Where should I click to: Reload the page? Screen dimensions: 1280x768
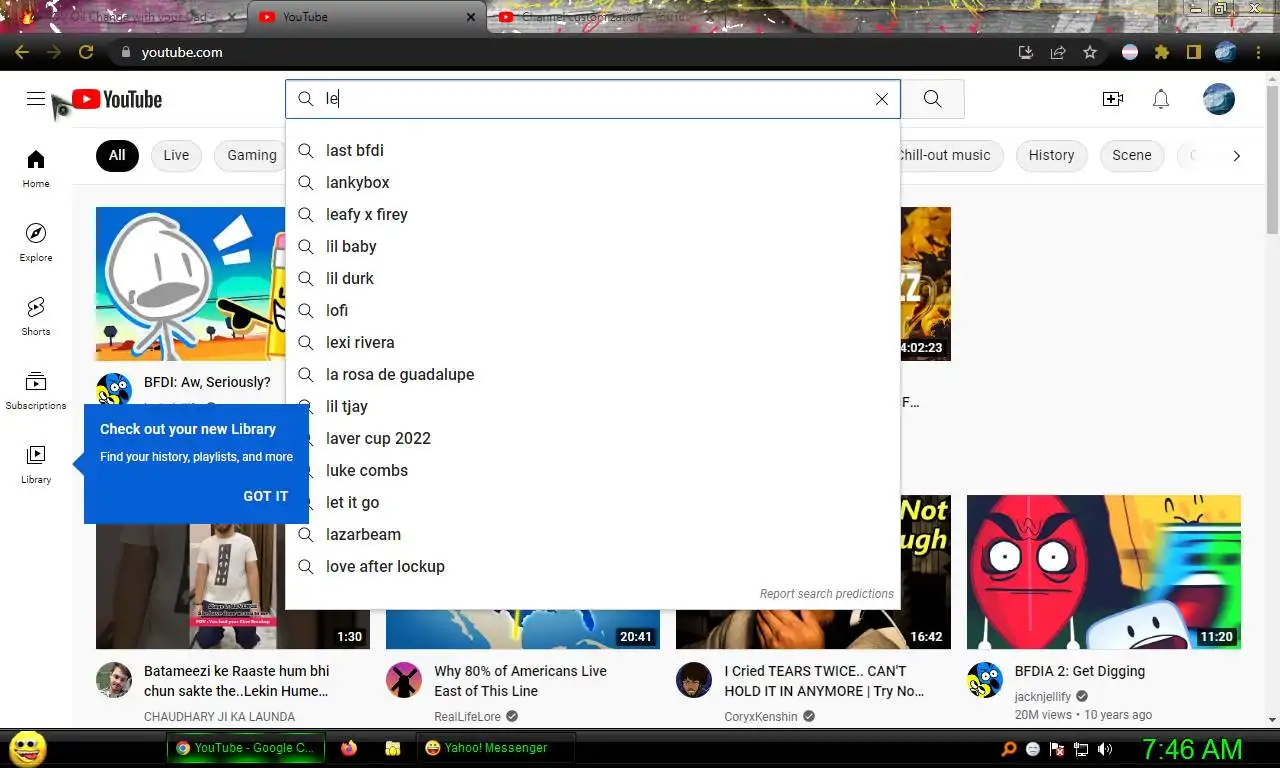coord(86,52)
